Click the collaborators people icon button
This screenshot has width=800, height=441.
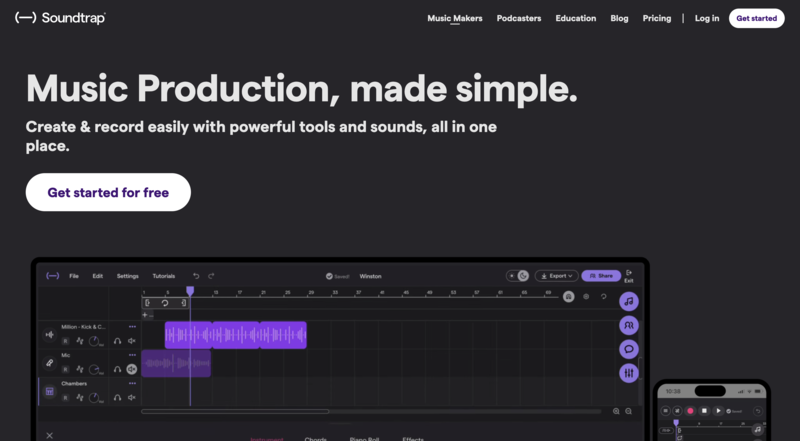[629, 325]
